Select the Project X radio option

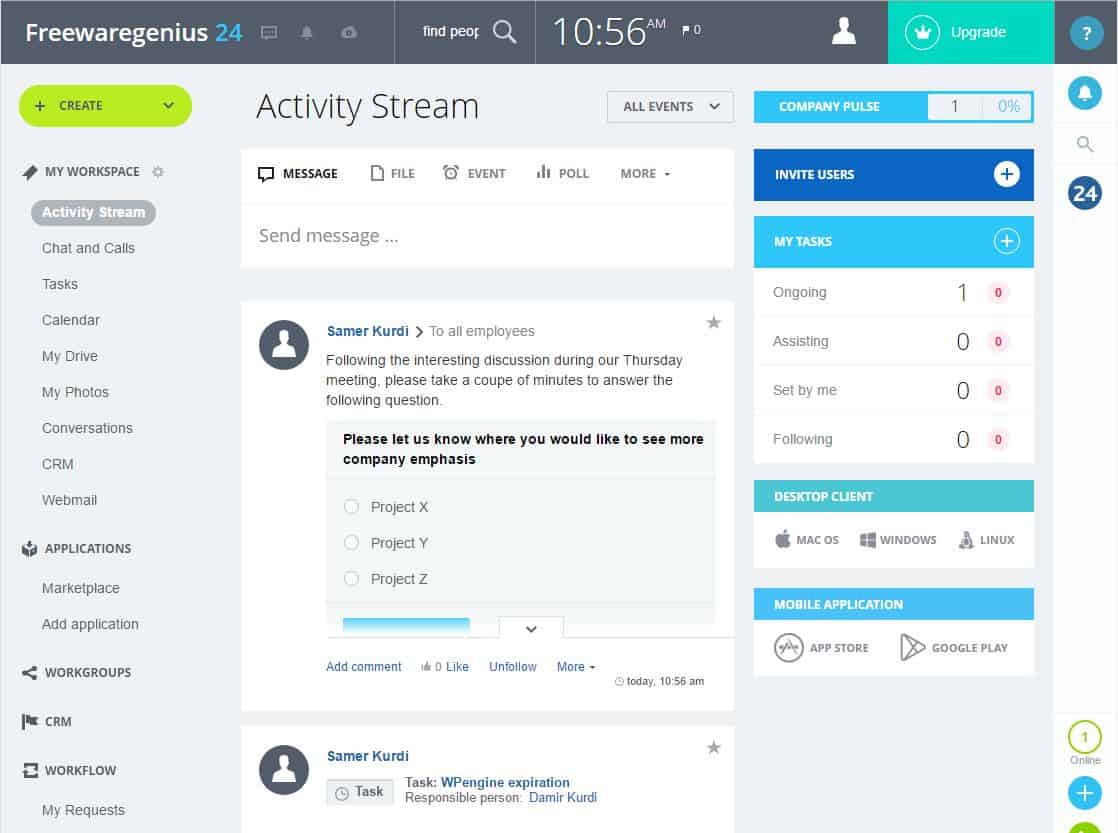pos(351,507)
